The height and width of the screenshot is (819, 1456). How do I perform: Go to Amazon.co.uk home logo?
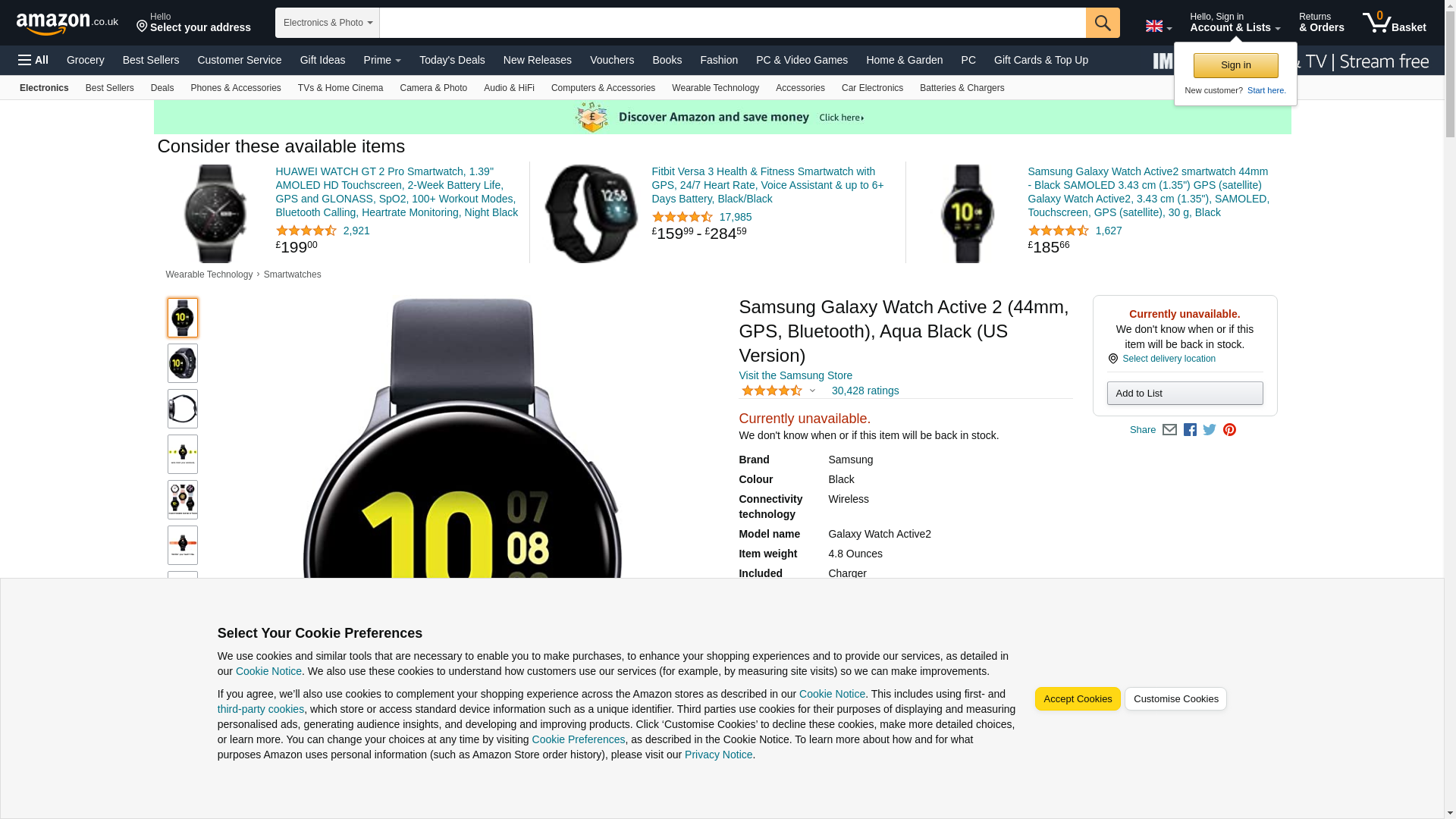67,23
